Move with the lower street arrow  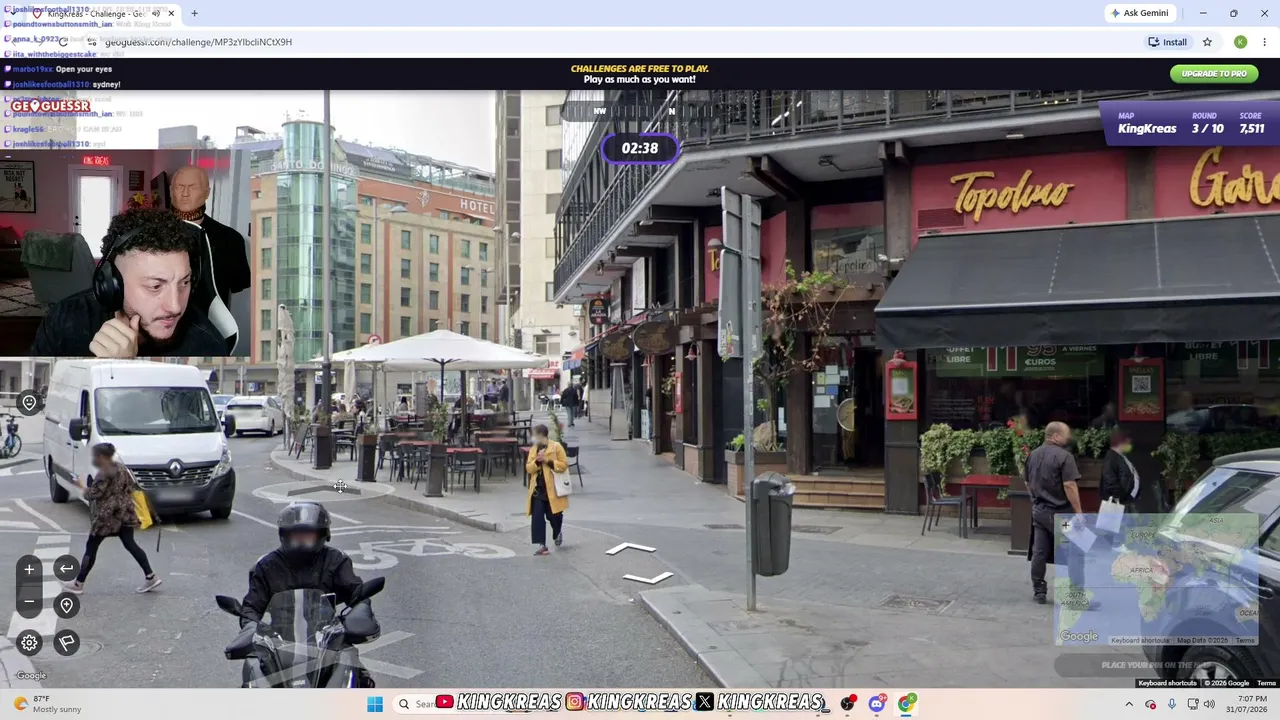(x=649, y=577)
